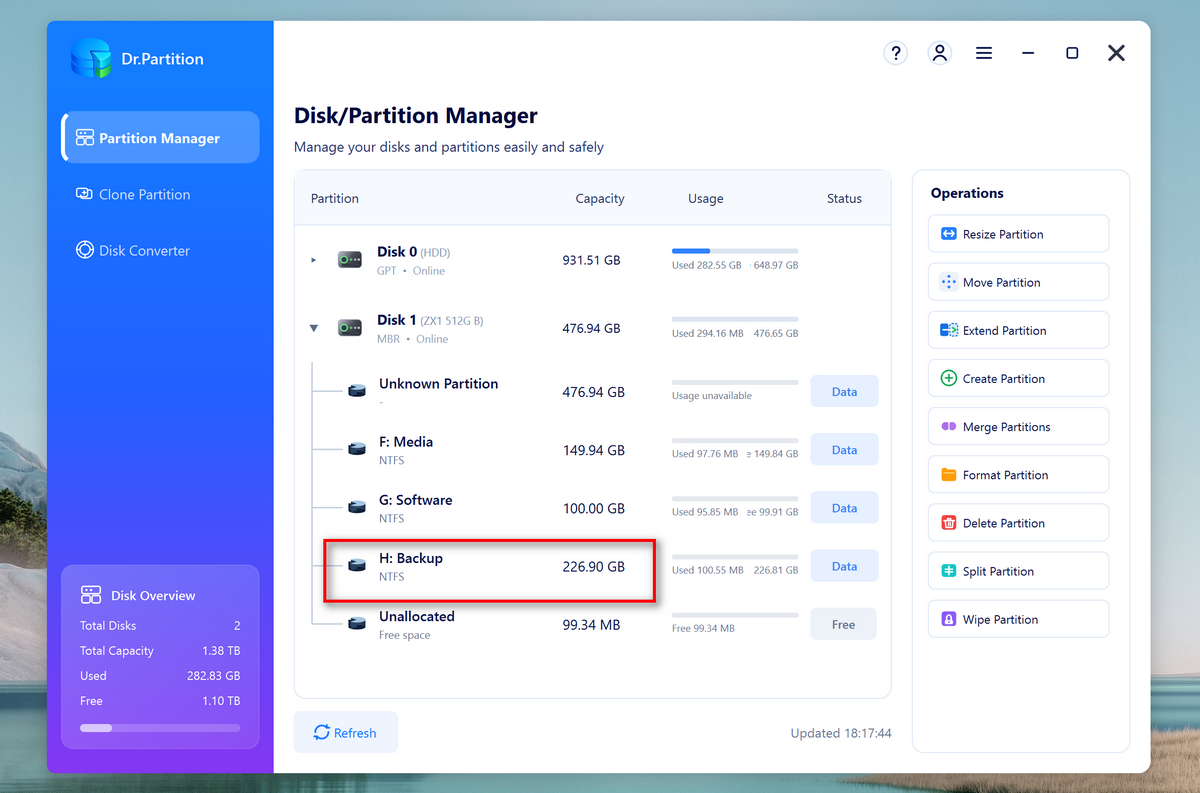The image size is (1200, 793).
Task: Select the G: Software partition name
Action: click(416, 500)
